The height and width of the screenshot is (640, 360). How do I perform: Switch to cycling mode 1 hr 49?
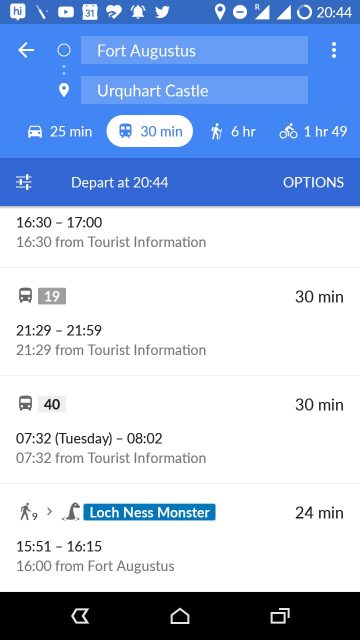coord(313,131)
